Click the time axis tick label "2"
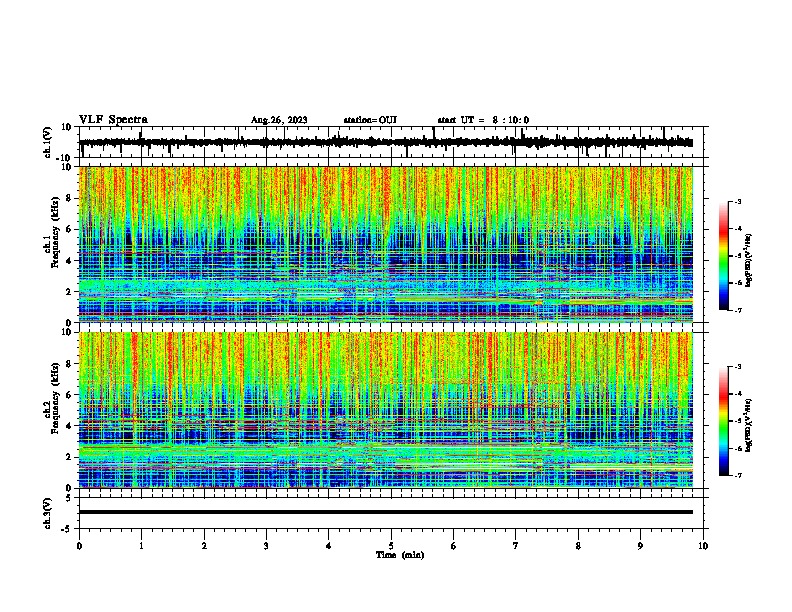The width and height of the screenshot is (792, 612). (204, 546)
